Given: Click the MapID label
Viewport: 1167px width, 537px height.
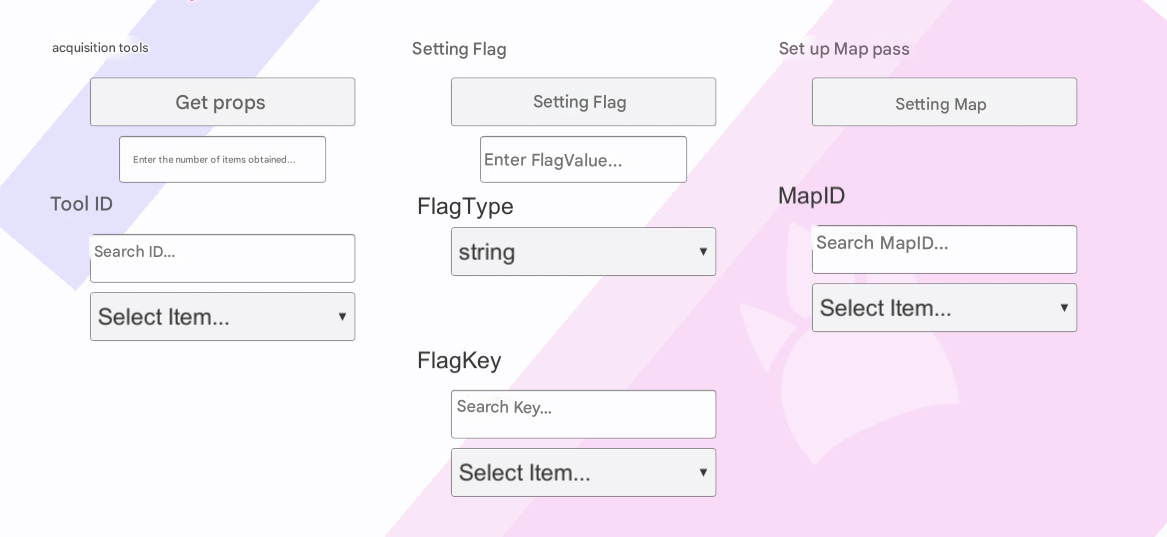Looking at the screenshot, I should 811,196.
